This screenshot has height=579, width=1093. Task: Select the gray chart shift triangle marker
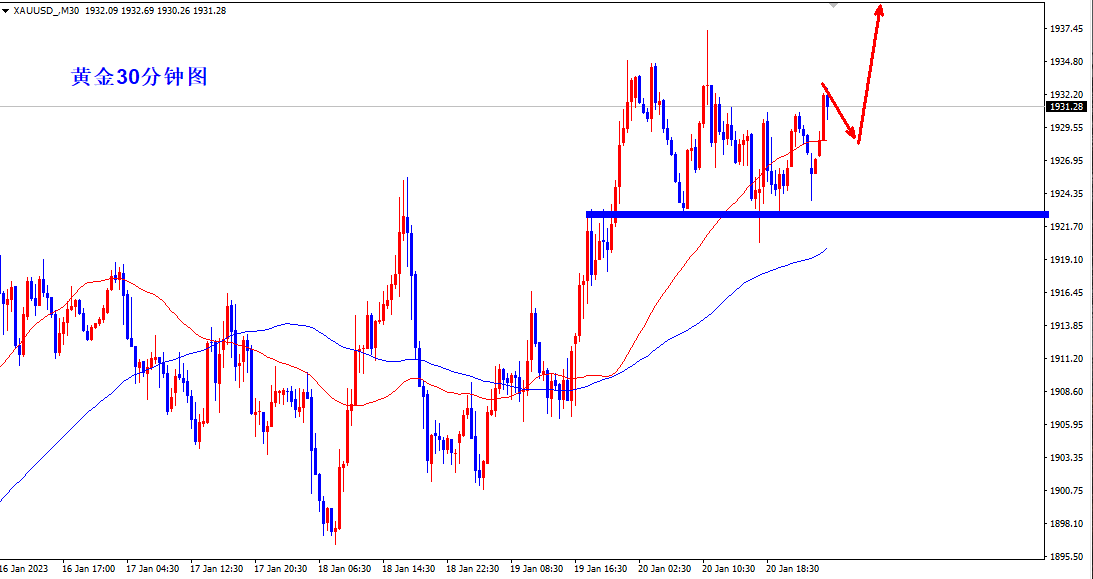[833, 4]
